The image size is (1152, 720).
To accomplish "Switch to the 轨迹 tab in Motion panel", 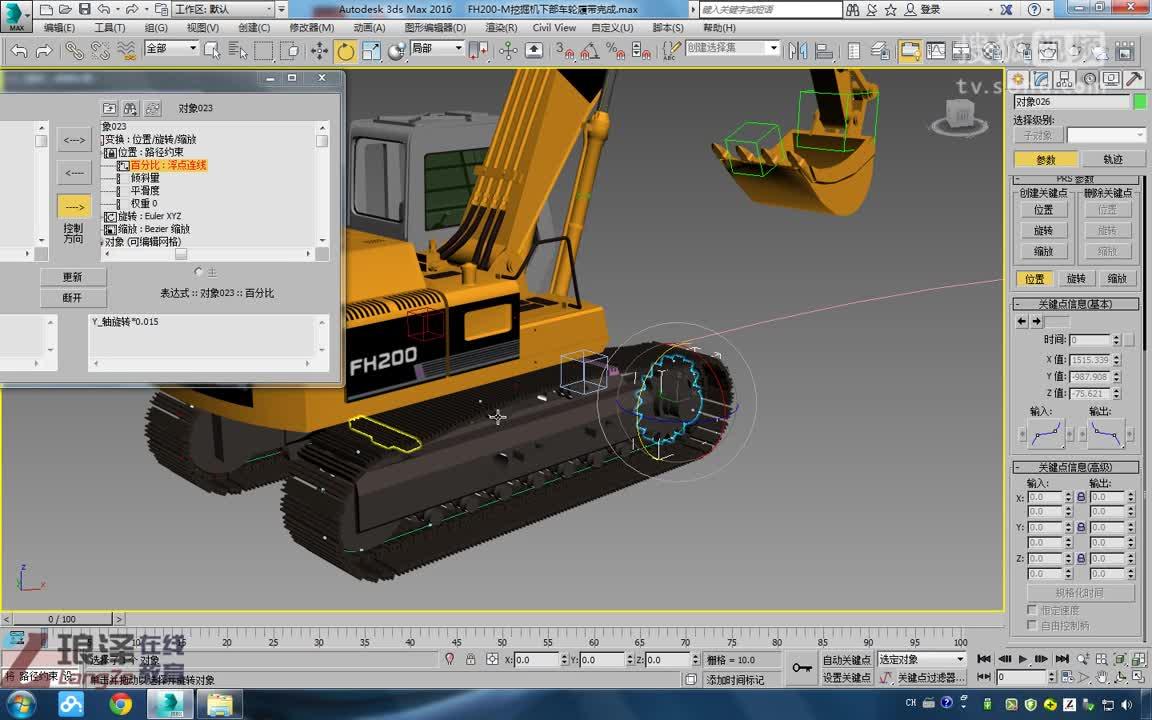I will click(1113, 158).
